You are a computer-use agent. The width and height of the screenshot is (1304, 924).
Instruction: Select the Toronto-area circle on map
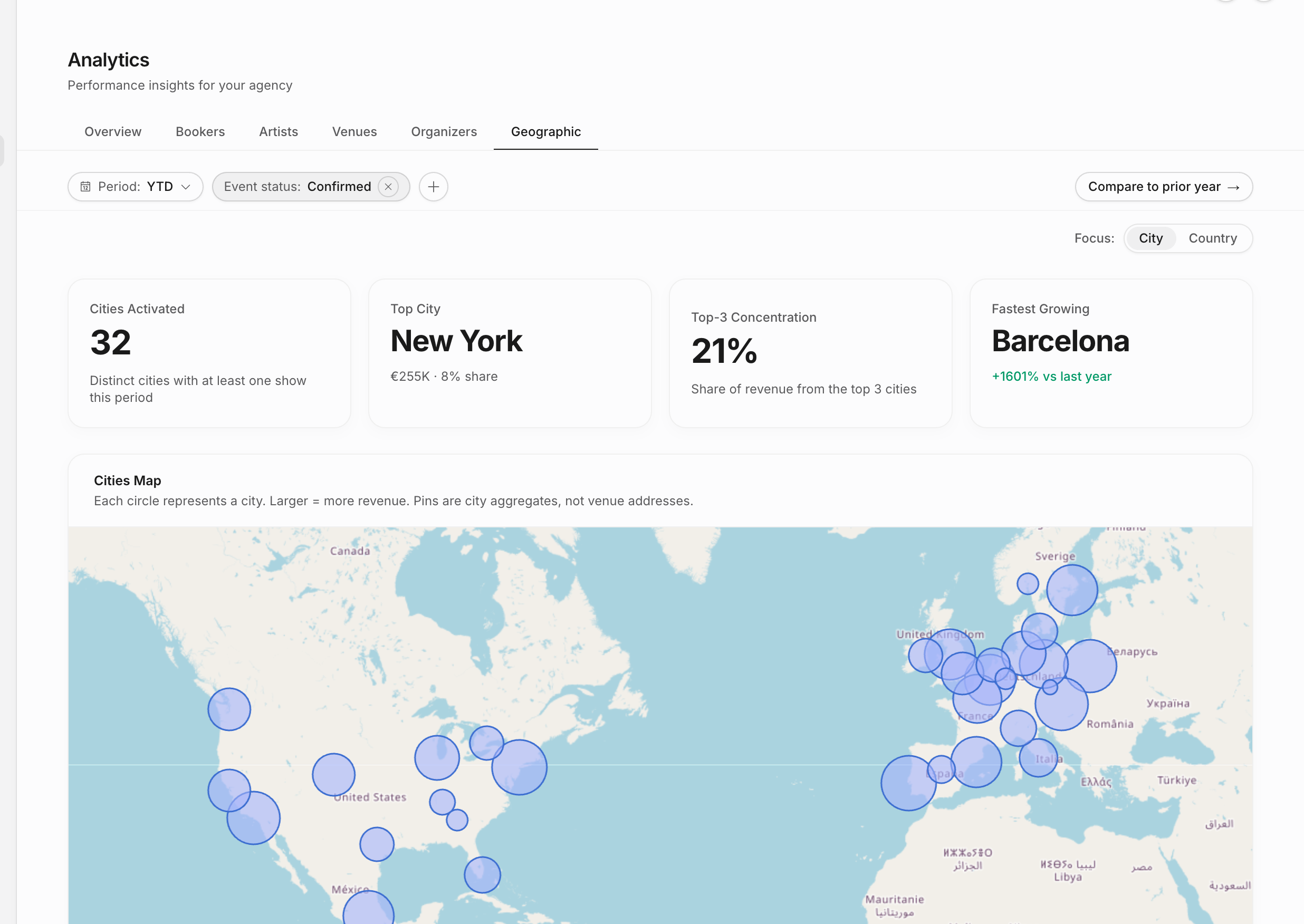click(486, 743)
